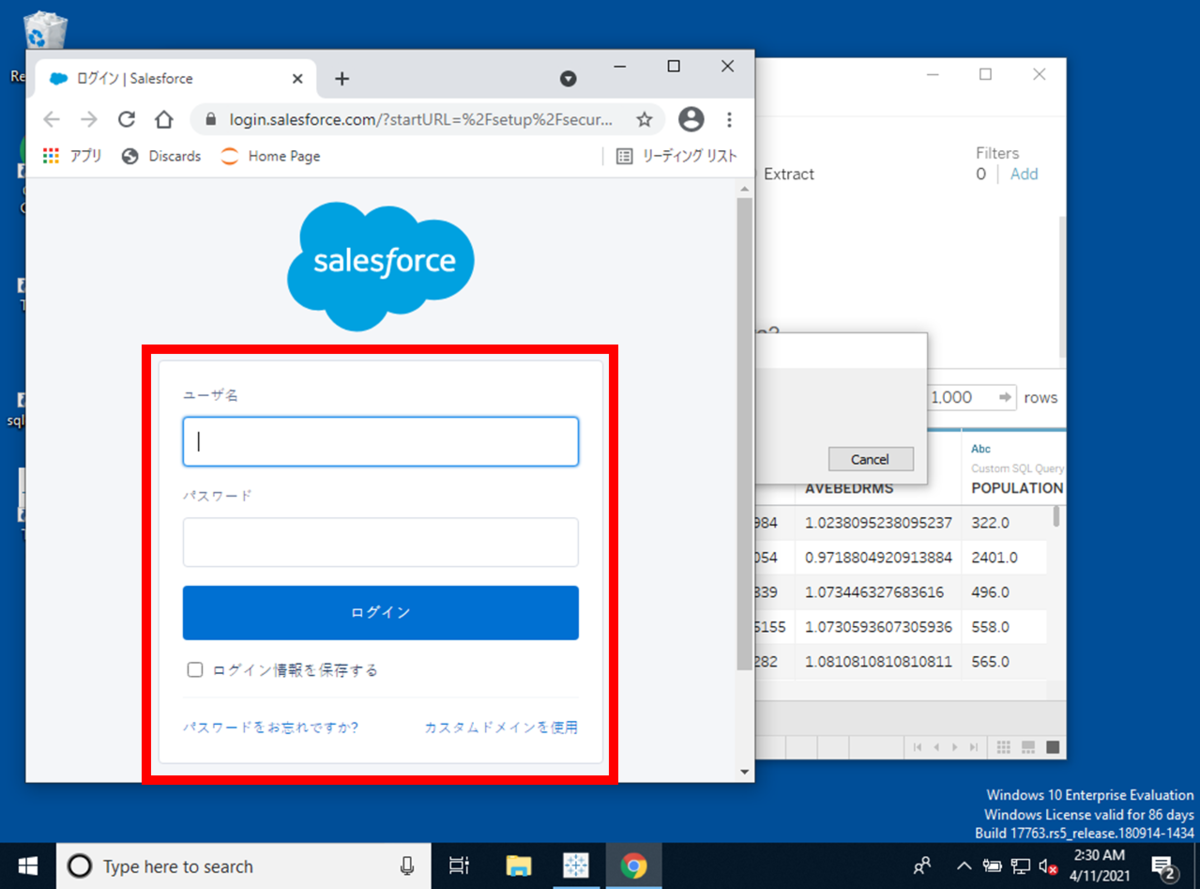Select POPULATION value 322.0

pos(1004,522)
